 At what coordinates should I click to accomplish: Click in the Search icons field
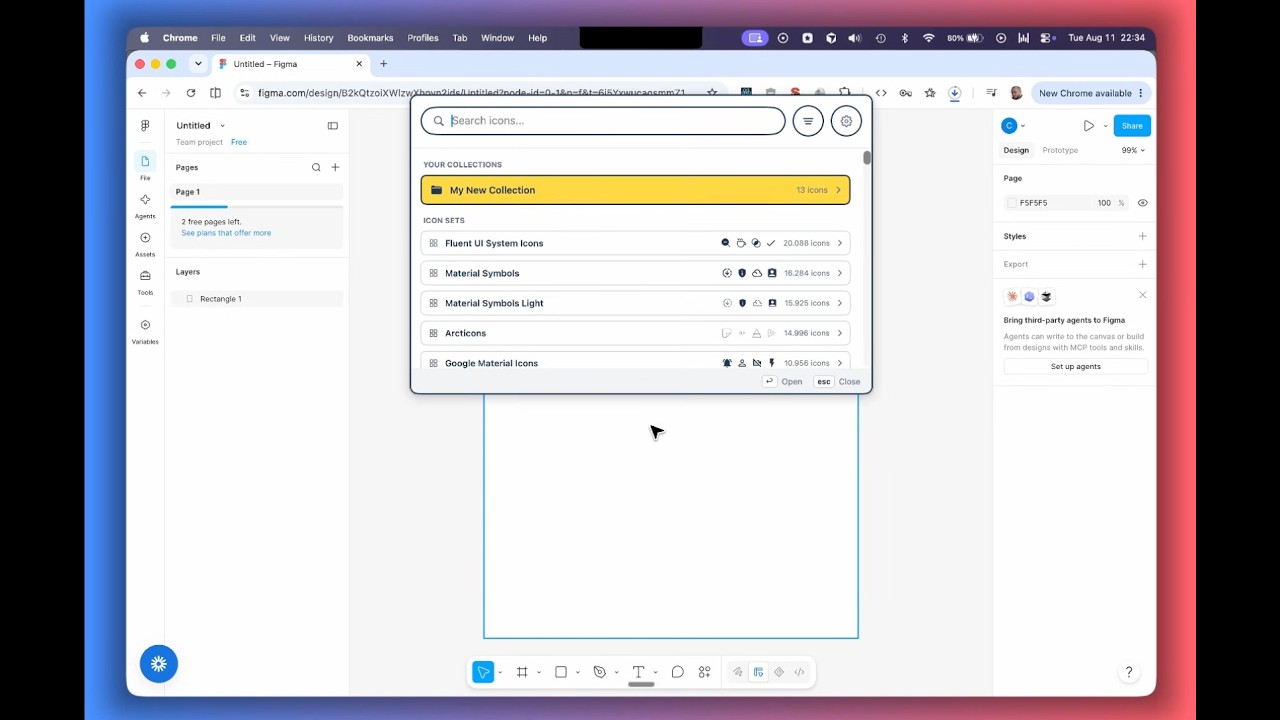pos(603,121)
